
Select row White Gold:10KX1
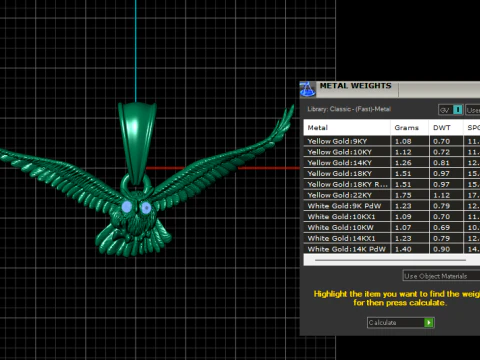coord(392,217)
